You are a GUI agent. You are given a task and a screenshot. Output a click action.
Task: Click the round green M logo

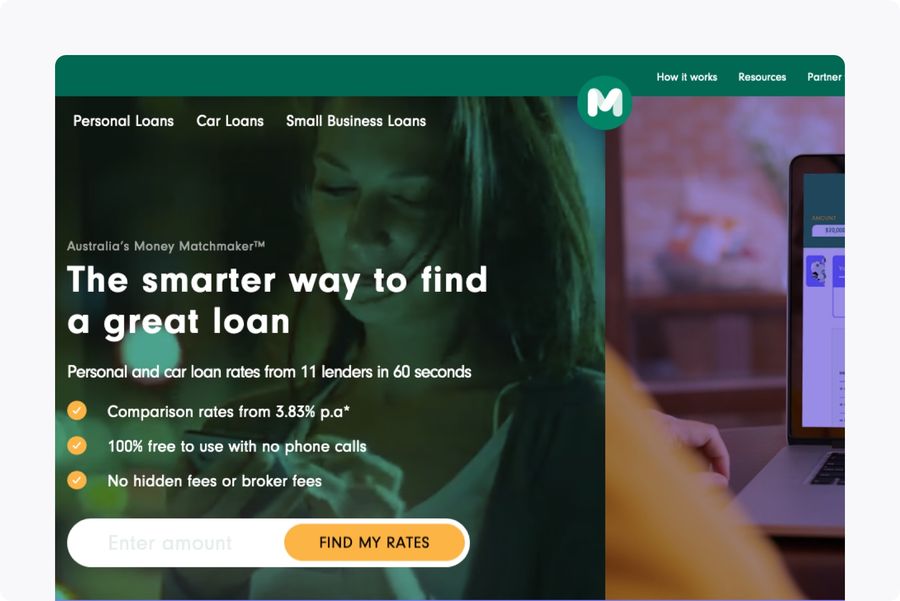click(604, 103)
